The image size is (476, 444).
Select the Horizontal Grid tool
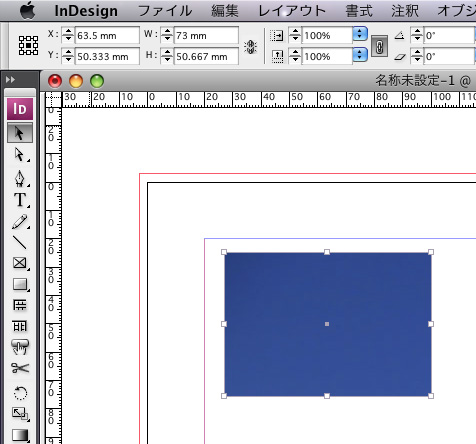tap(20, 305)
